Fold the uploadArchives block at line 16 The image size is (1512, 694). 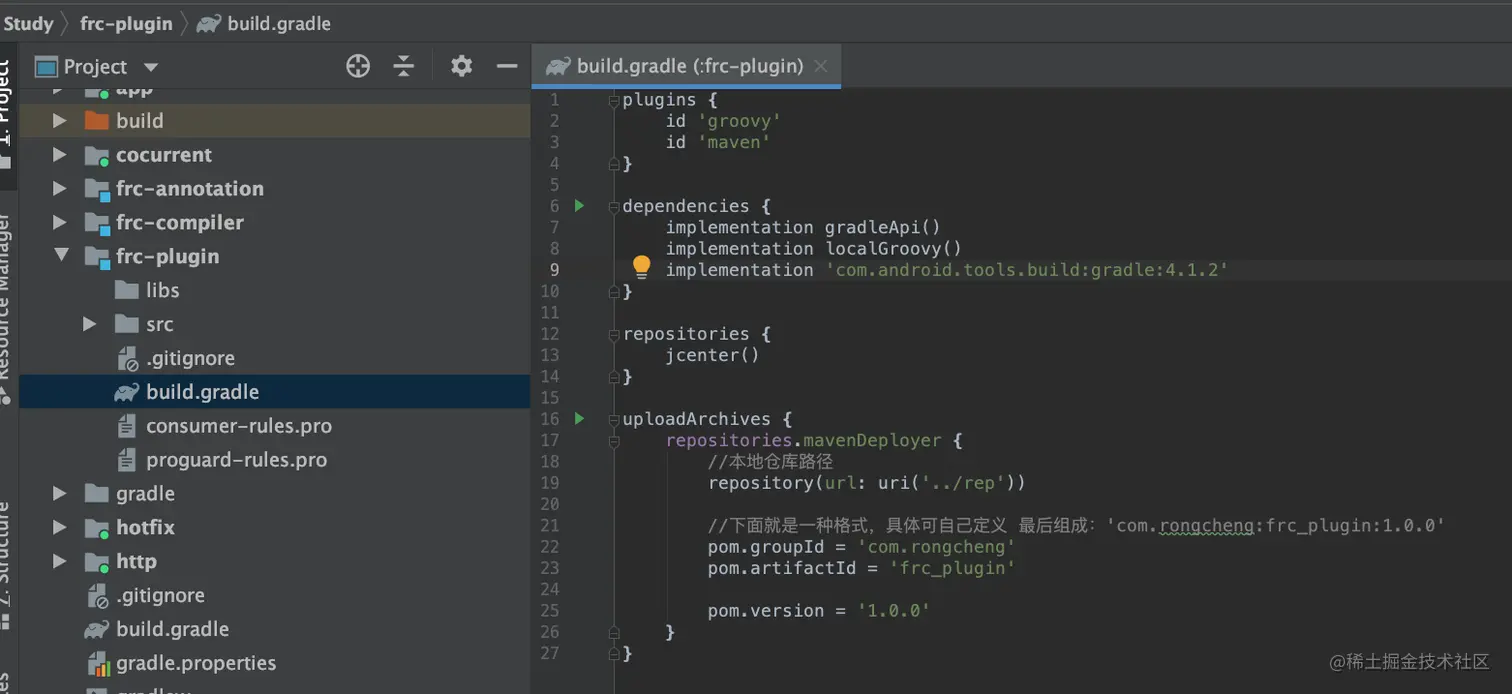[x=614, y=419]
